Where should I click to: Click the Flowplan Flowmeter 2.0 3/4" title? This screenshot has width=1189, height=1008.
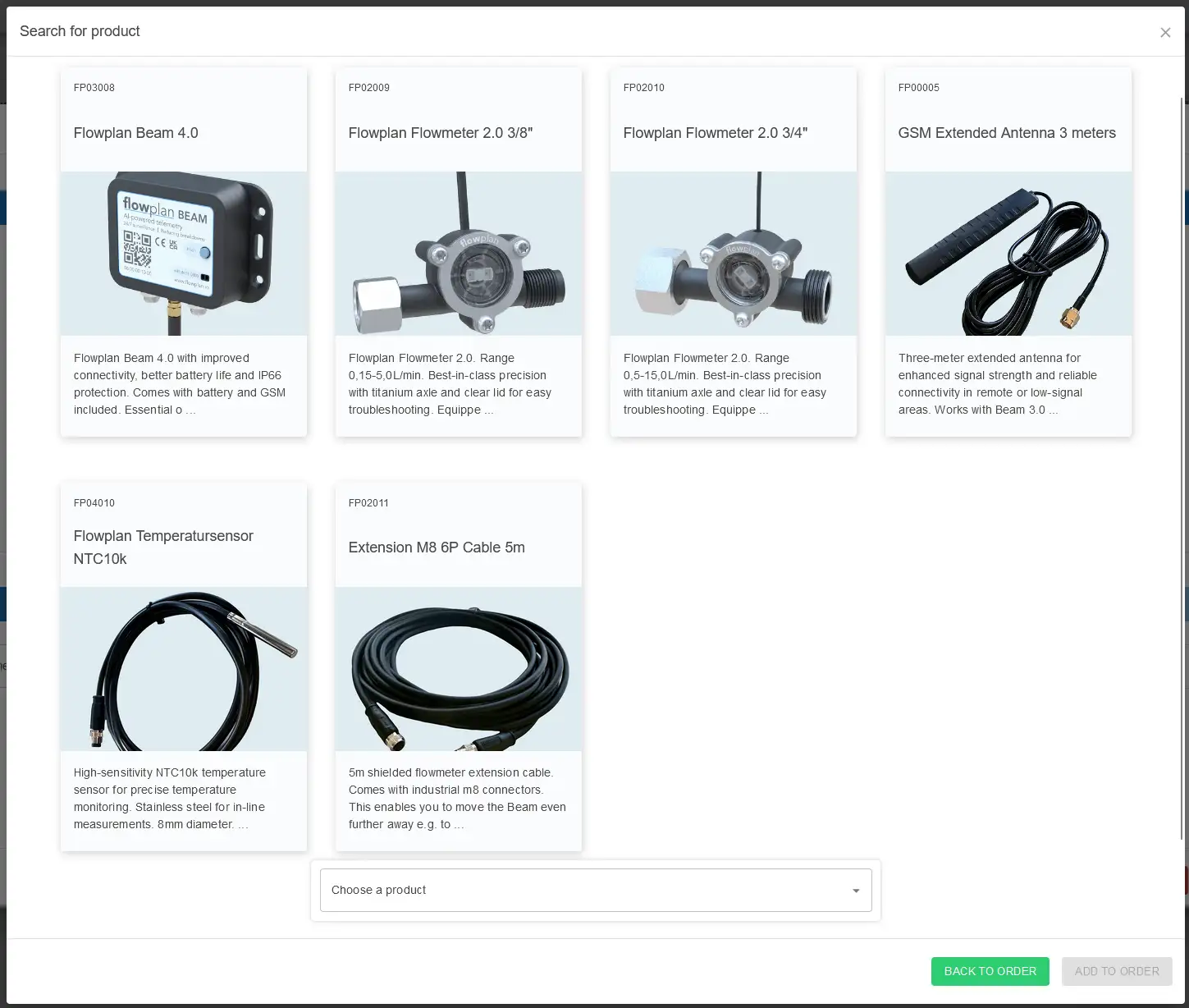(x=716, y=133)
